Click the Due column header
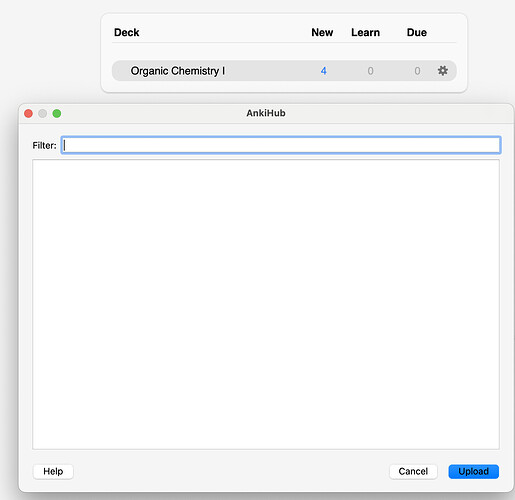Screen dimensions: 515x500 click(417, 32)
